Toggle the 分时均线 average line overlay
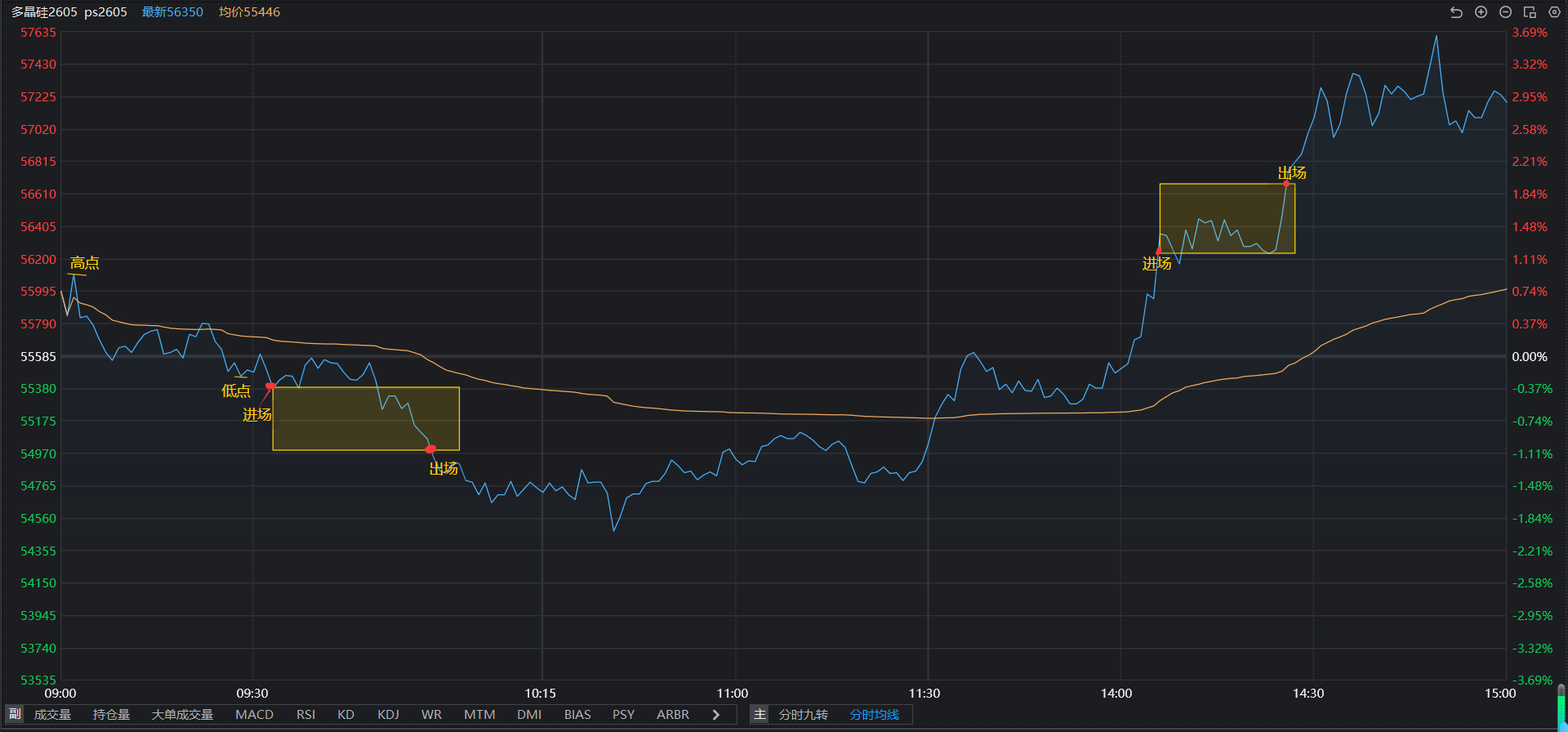The image size is (1568, 732). tap(874, 715)
